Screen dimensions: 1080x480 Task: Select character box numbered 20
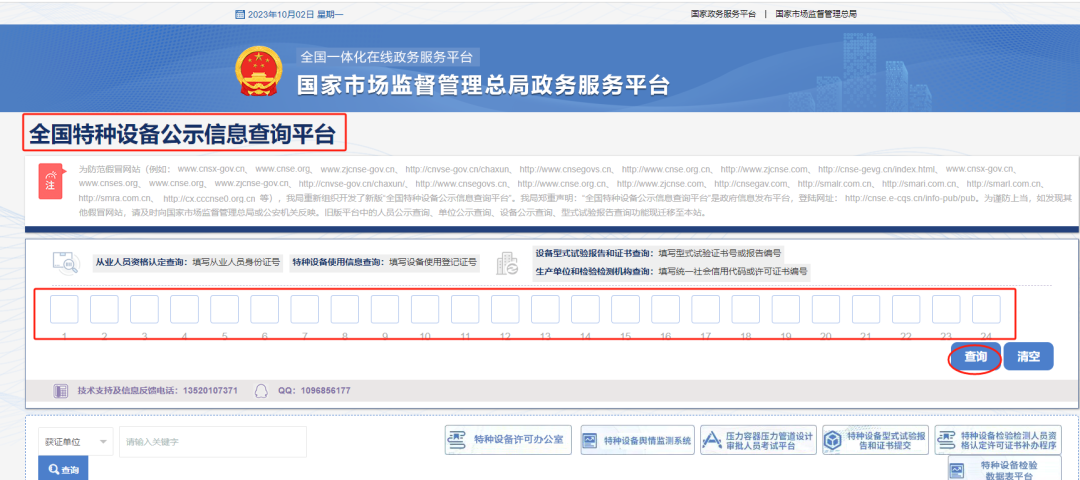pos(826,310)
